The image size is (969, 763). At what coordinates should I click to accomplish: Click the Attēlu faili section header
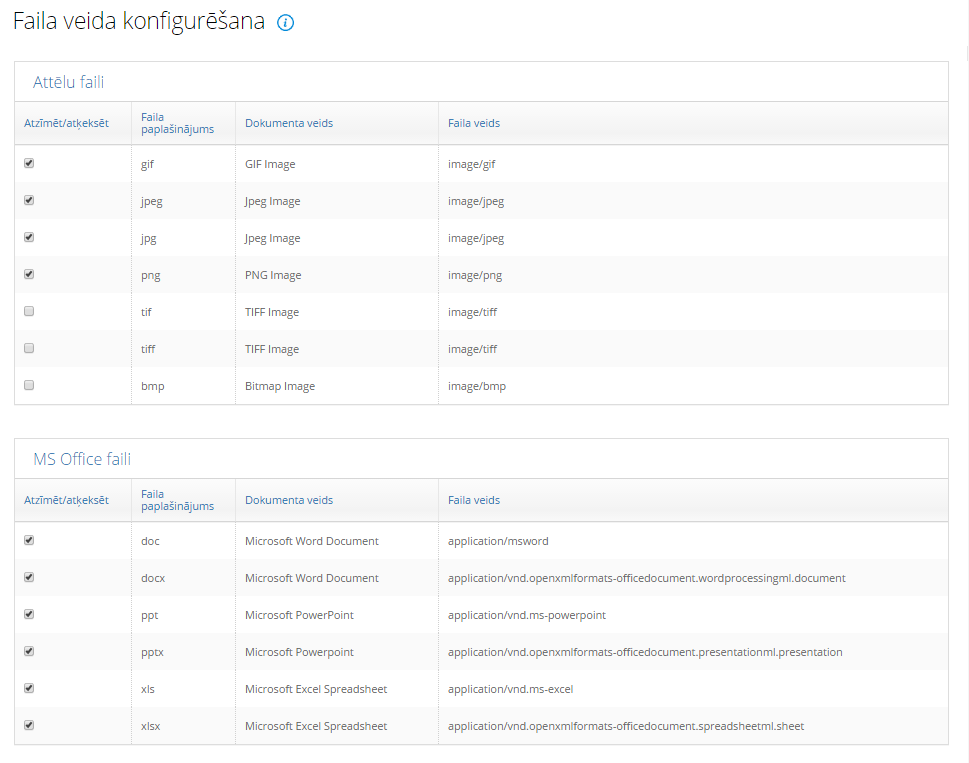coord(69,82)
